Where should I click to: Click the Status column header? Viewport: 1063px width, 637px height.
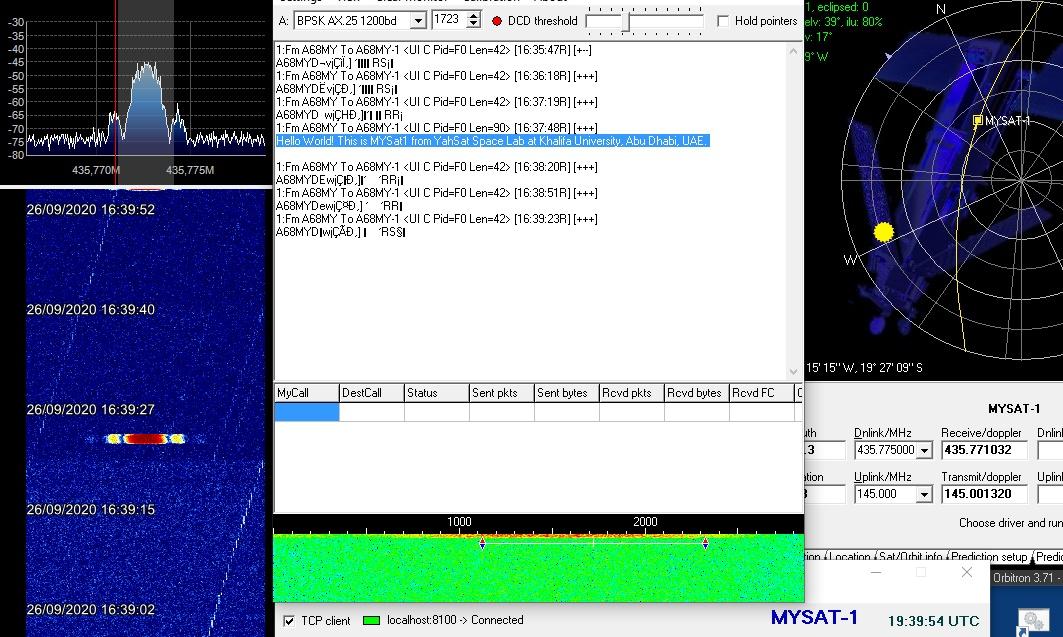[x=437, y=393]
